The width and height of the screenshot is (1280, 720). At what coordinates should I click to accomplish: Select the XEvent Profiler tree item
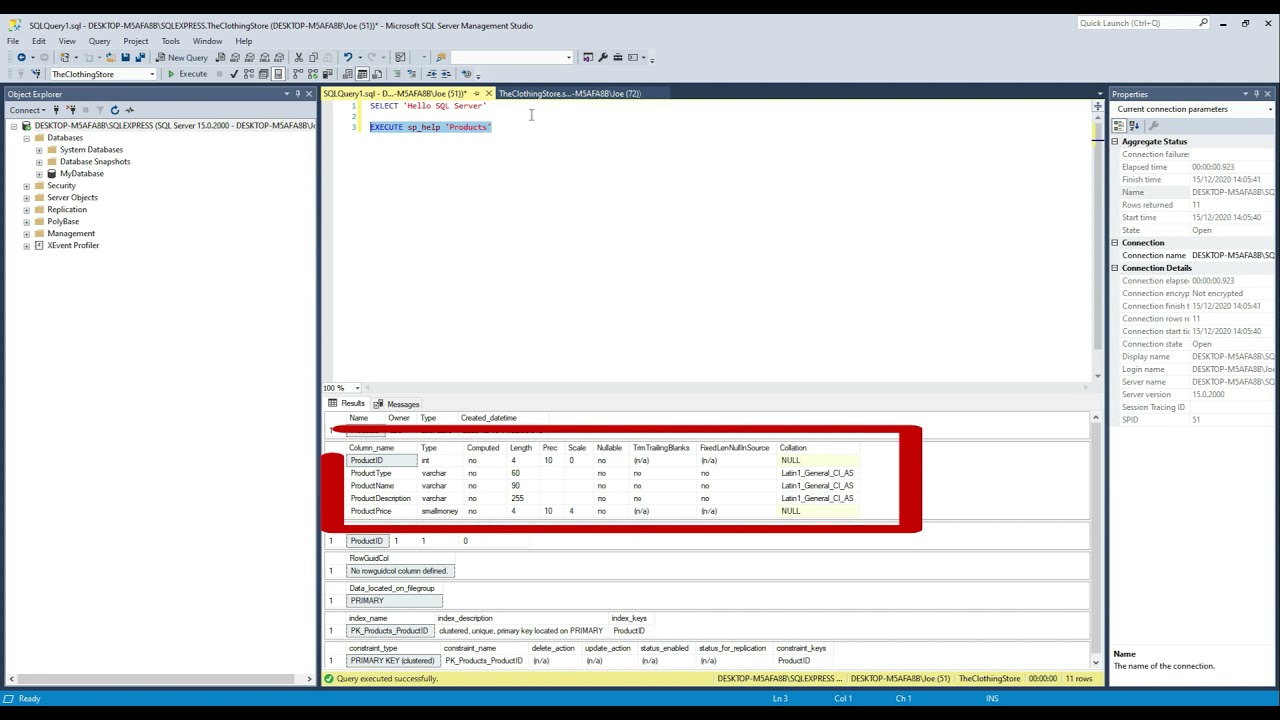coord(73,246)
